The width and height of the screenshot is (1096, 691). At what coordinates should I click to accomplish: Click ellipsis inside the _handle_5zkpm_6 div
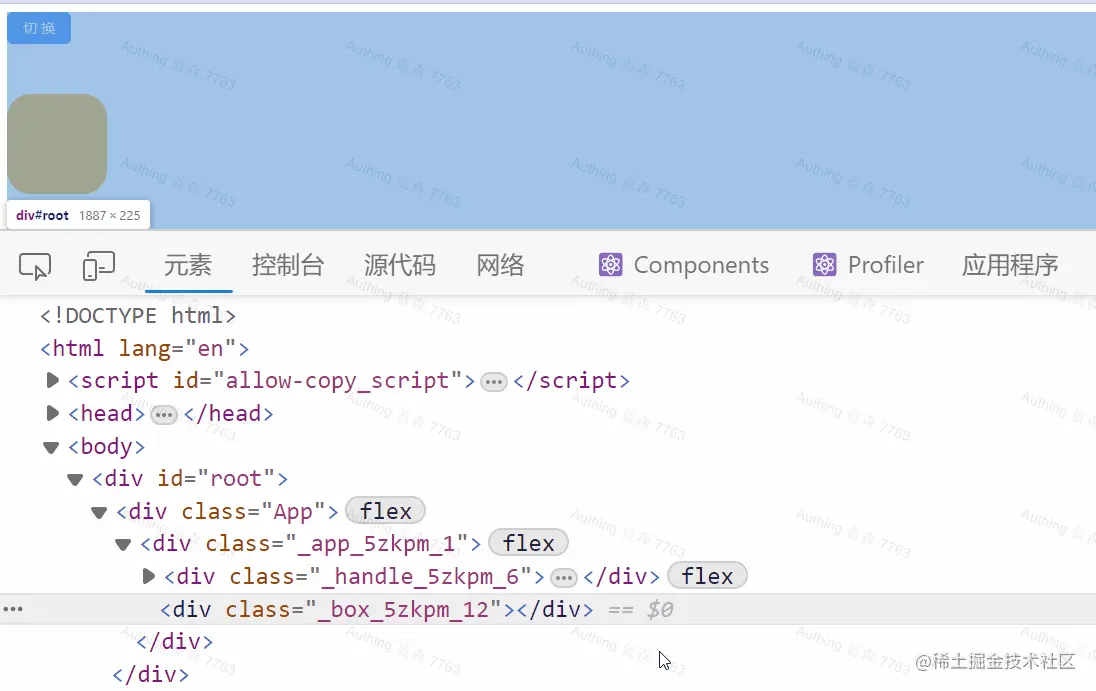pos(563,578)
